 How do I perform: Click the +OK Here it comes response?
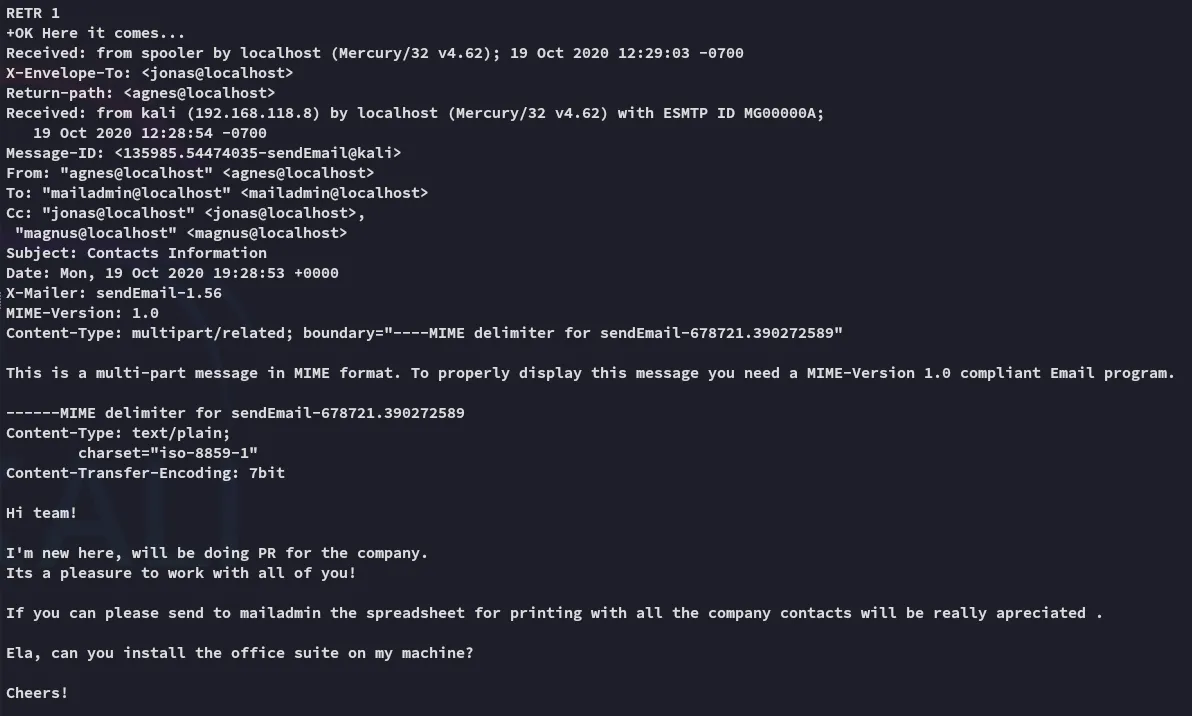[96, 33]
